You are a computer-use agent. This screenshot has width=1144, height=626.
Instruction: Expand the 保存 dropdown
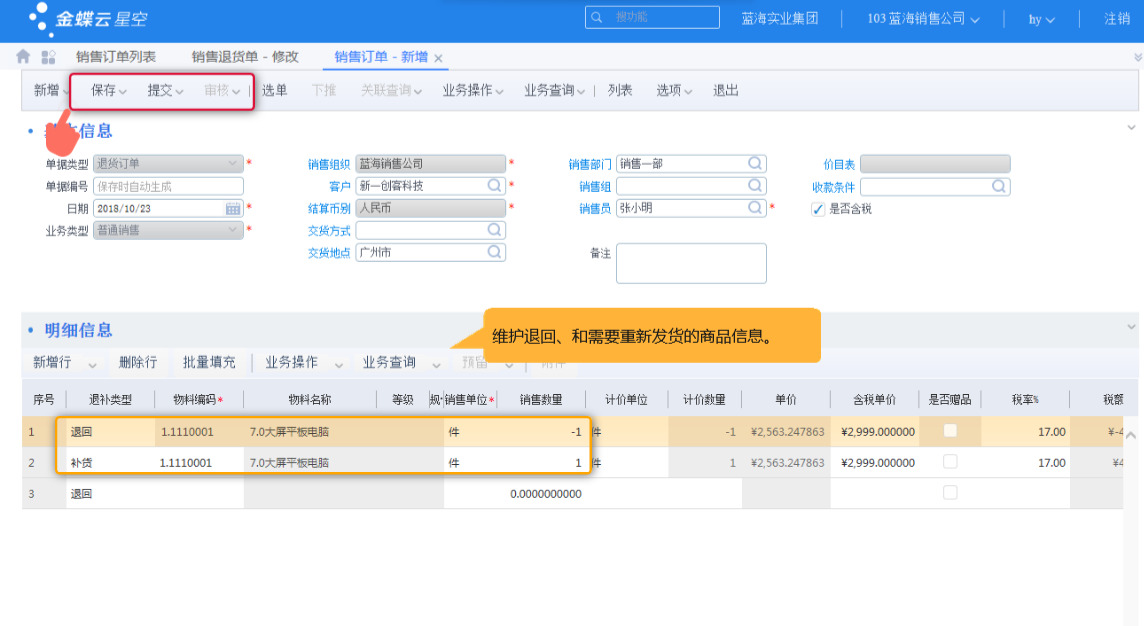click(123, 92)
